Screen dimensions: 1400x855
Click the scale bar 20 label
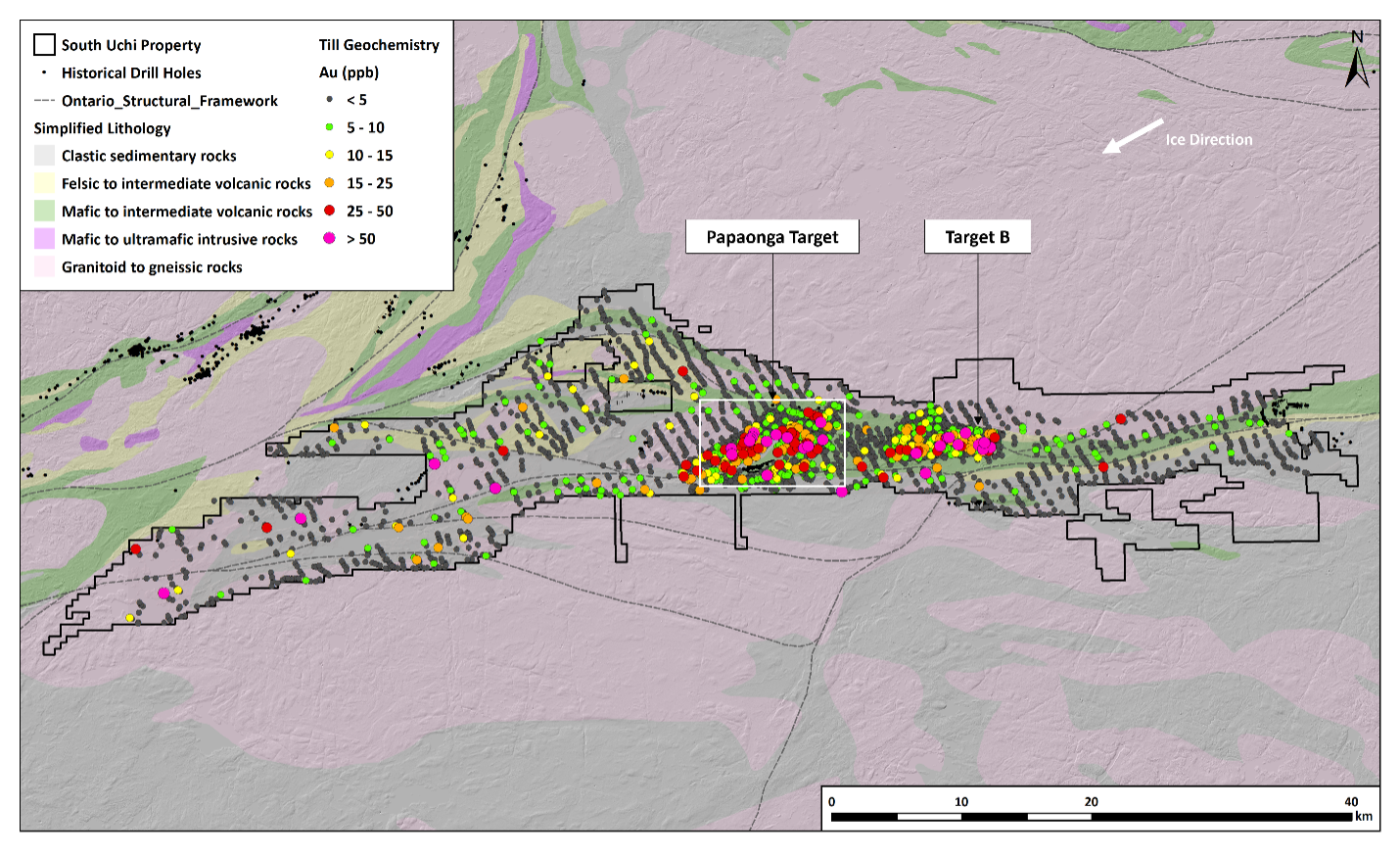point(1092,801)
